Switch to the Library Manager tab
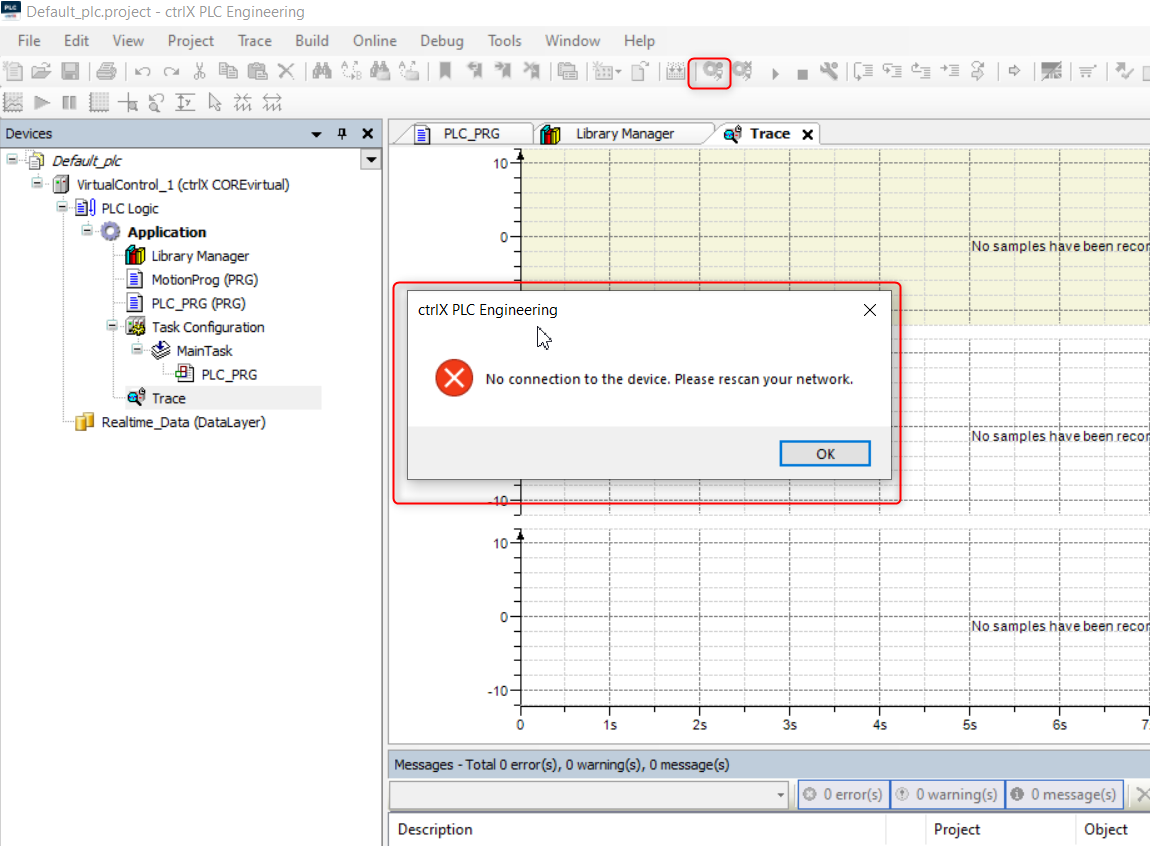Image resolution: width=1150 pixels, height=846 pixels. [624, 134]
